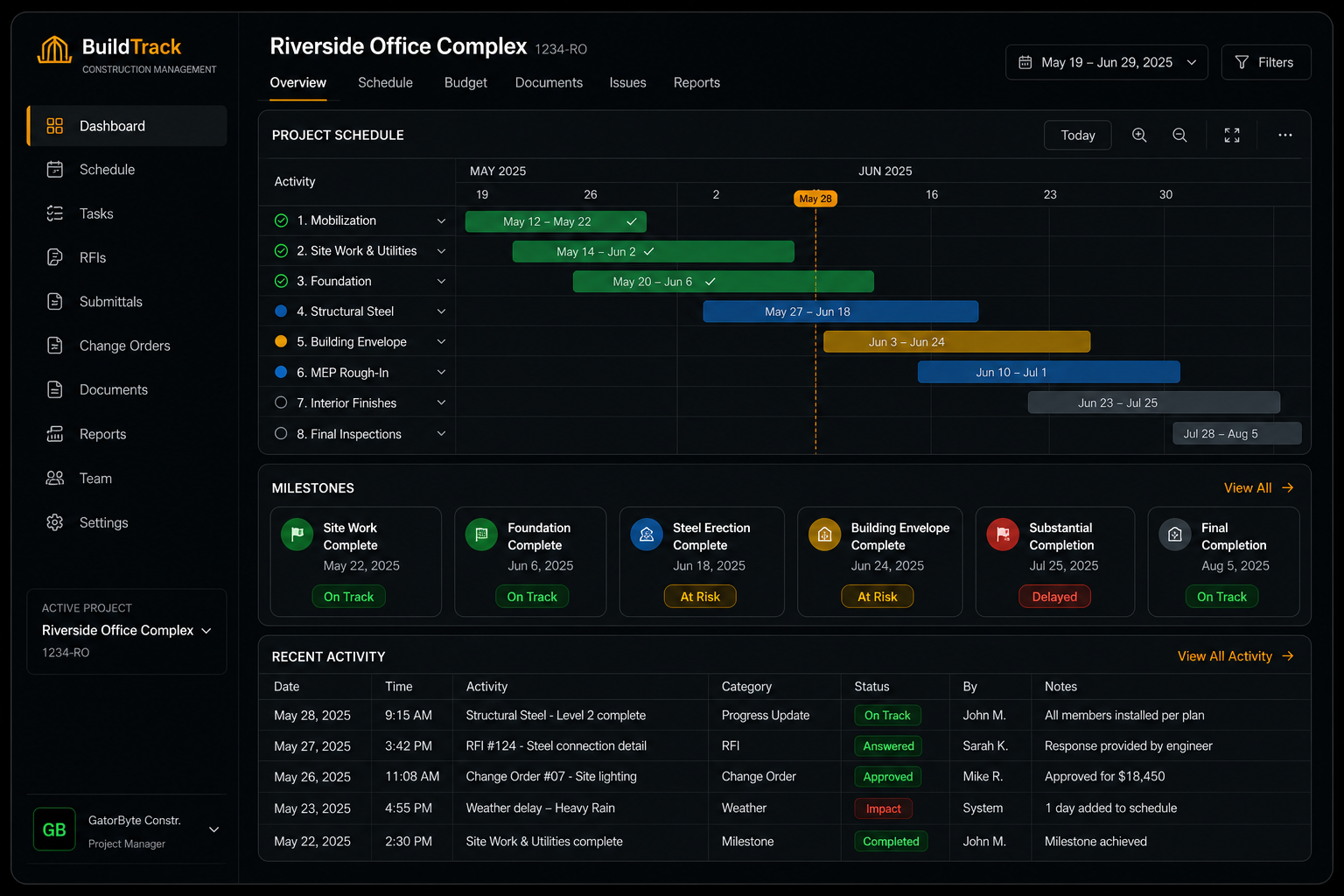Image resolution: width=1344 pixels, height=896 pixels.
Task: Click the GB company avatar
Action: point(54,829)
